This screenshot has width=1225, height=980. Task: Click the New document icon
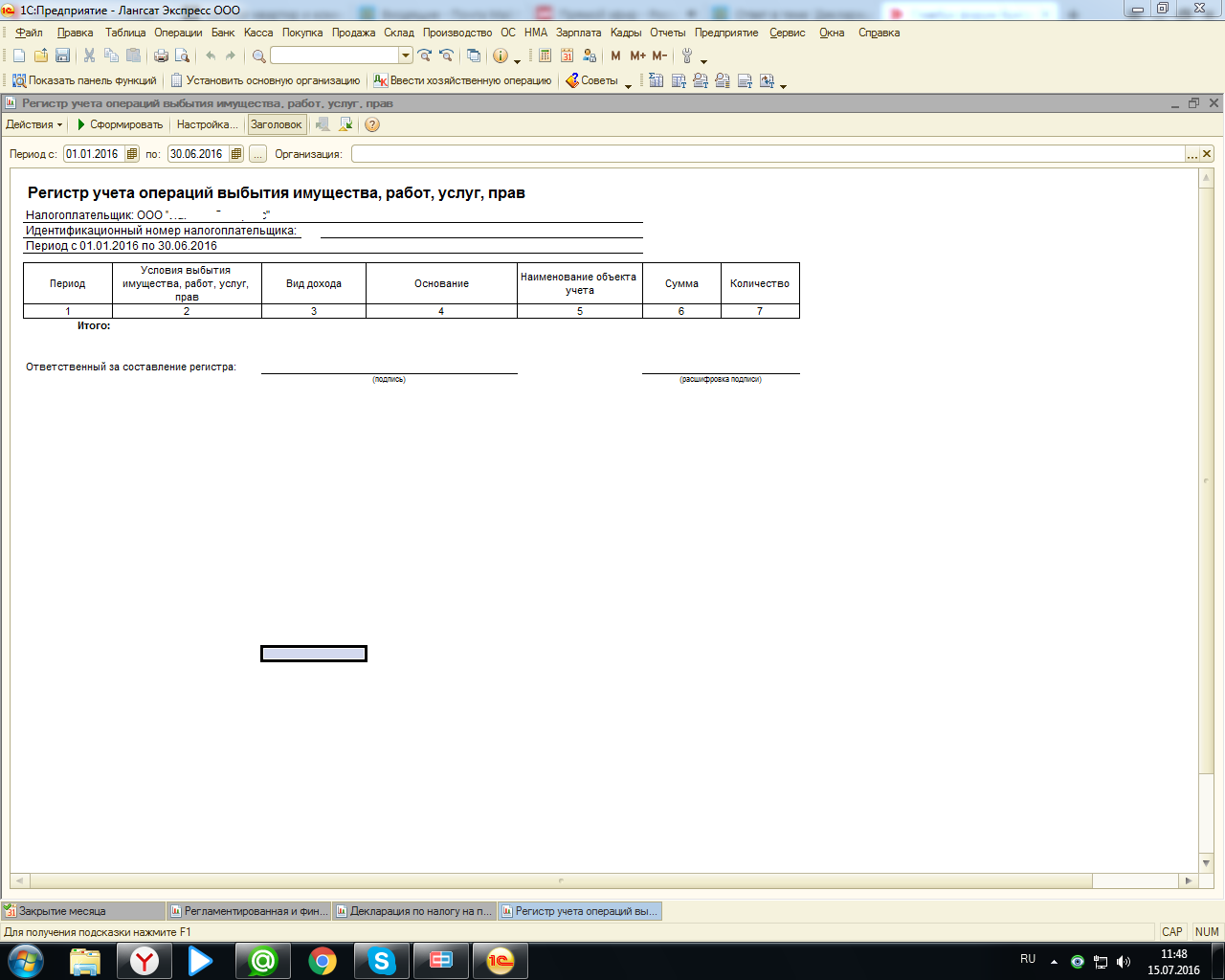click(19, 56)
